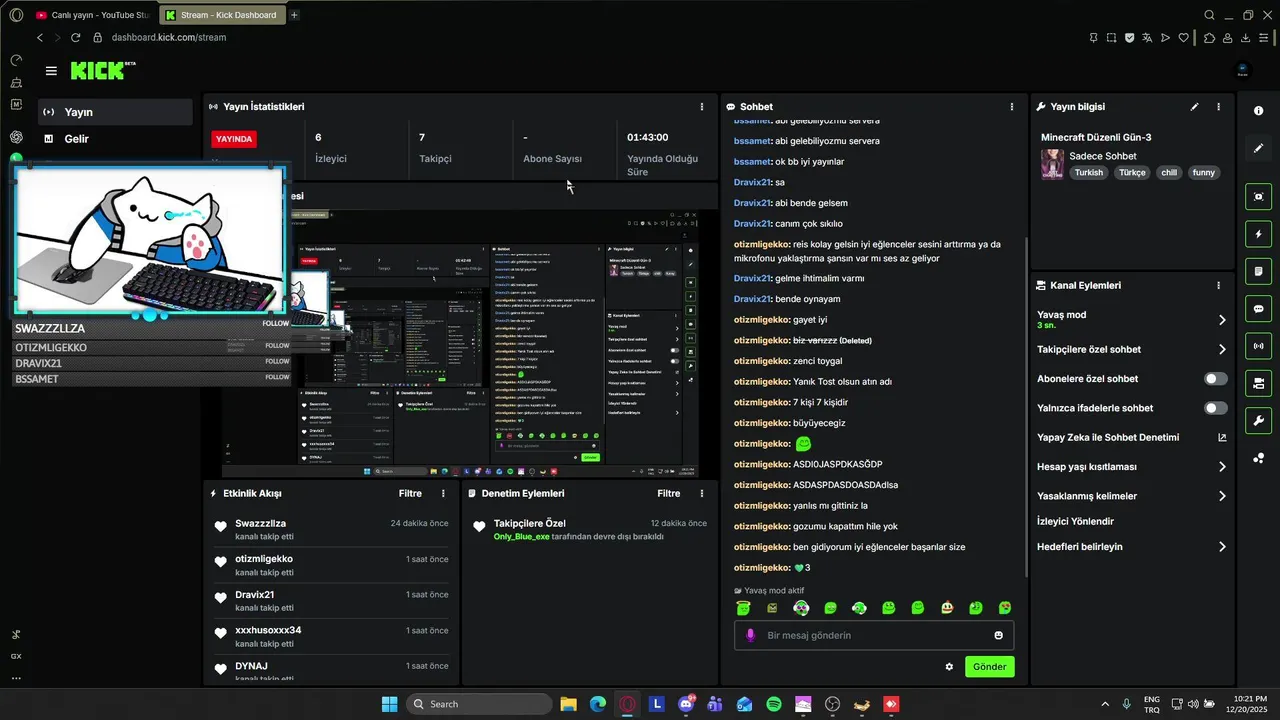The image size is (1280, 720).
Task: Click the Bir mesaj gönderin input field
Action: [x=874, y=635]
